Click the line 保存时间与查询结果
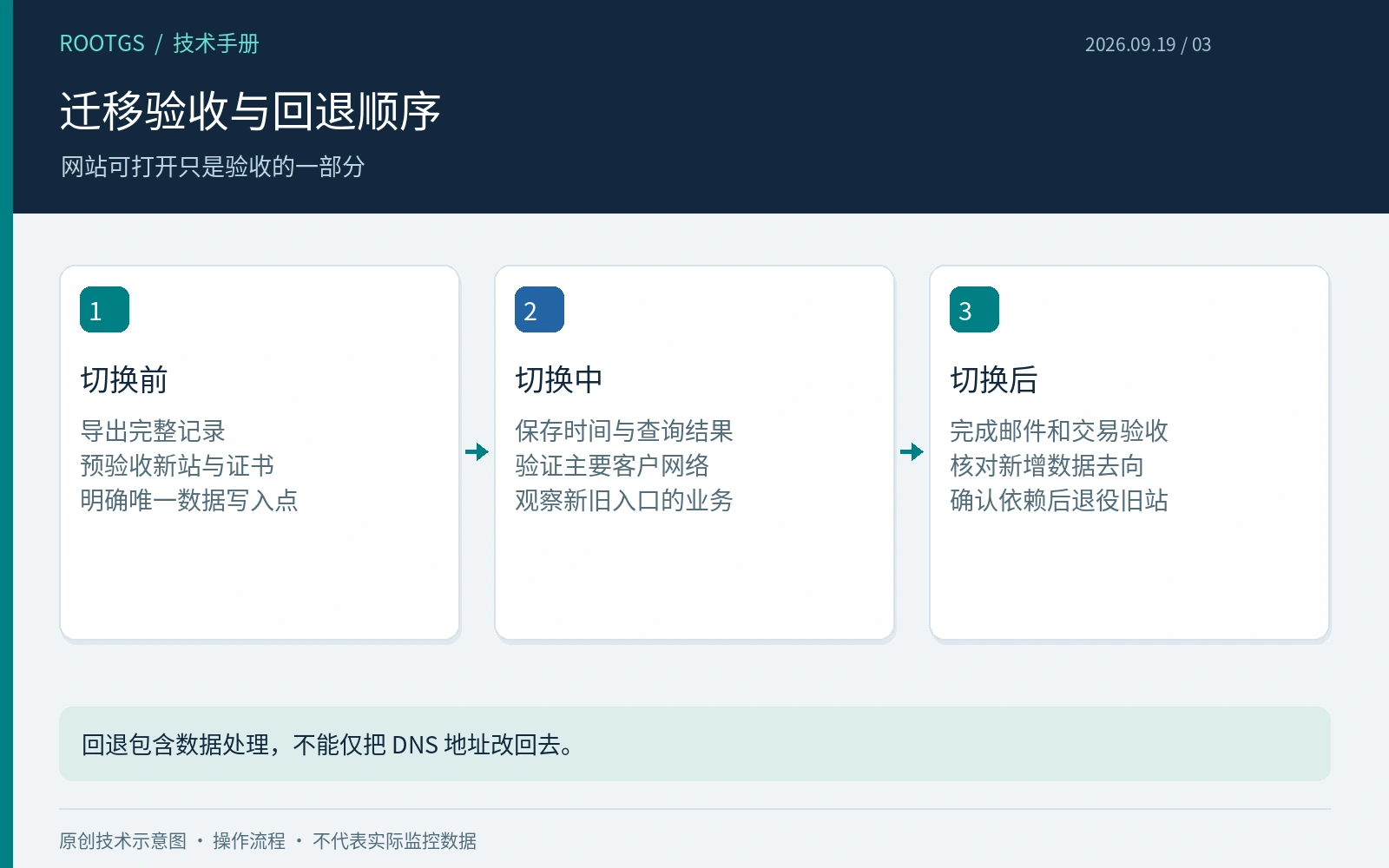Screen dimensions: 1389x868 click(624, 431)
